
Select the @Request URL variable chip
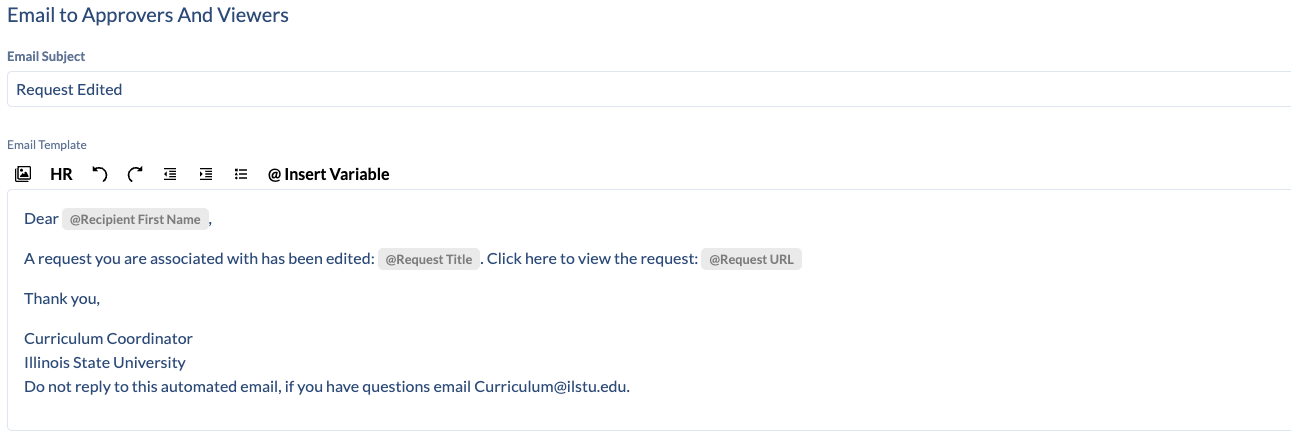coord(751,259)
